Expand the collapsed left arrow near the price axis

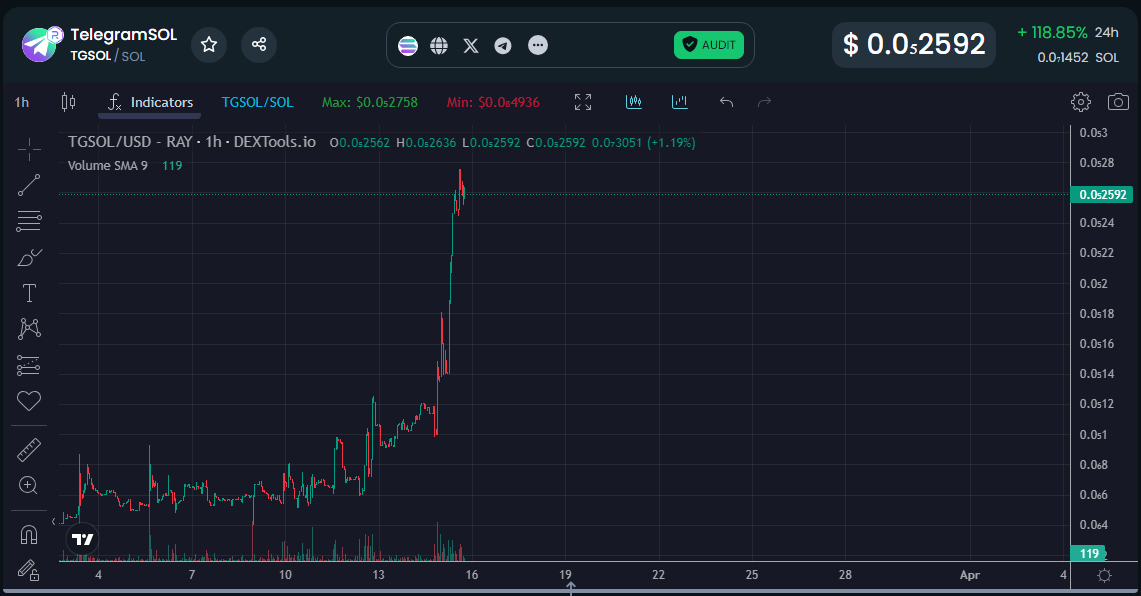pos(54,521)
